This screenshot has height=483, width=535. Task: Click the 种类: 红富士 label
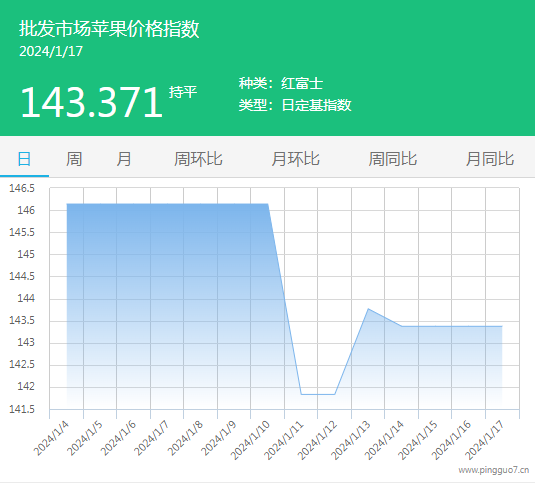tap(281, 83)
